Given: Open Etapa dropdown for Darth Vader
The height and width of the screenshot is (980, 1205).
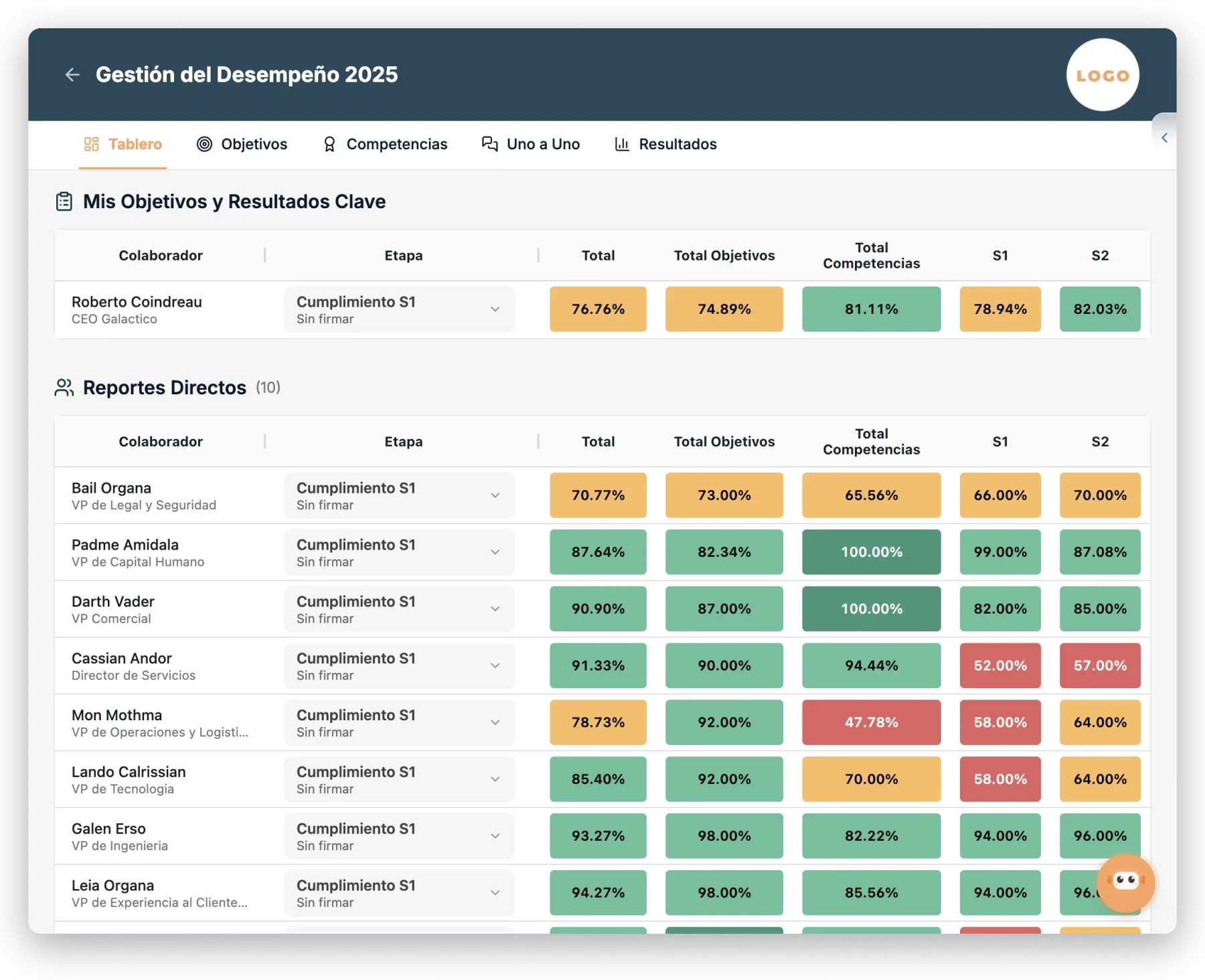Looking at the screenshot, I should coord(400,609).
